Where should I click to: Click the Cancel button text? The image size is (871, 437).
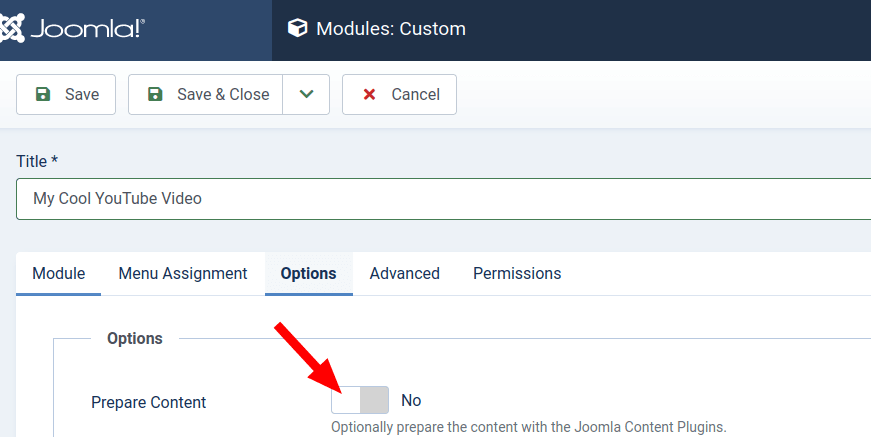[416, 94]
